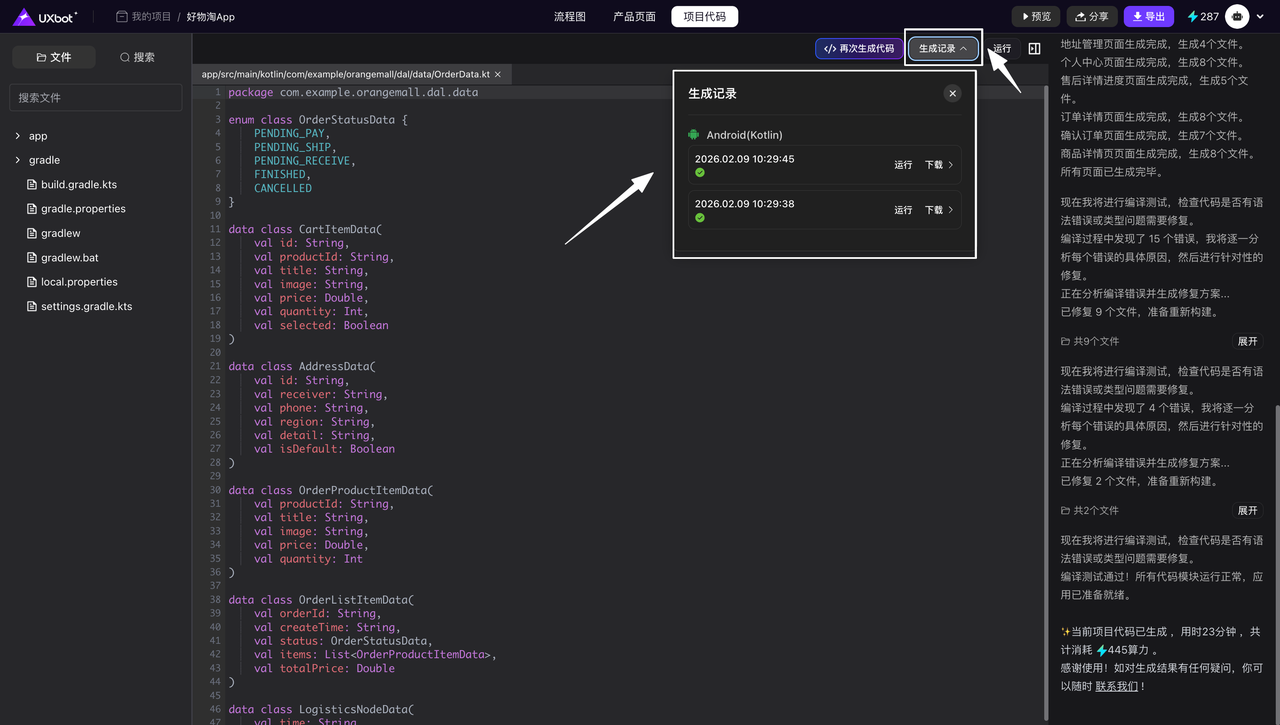Switch to the 产品页面 tab
Screen dimensions: 1280x725
click(x=634, y=17)
